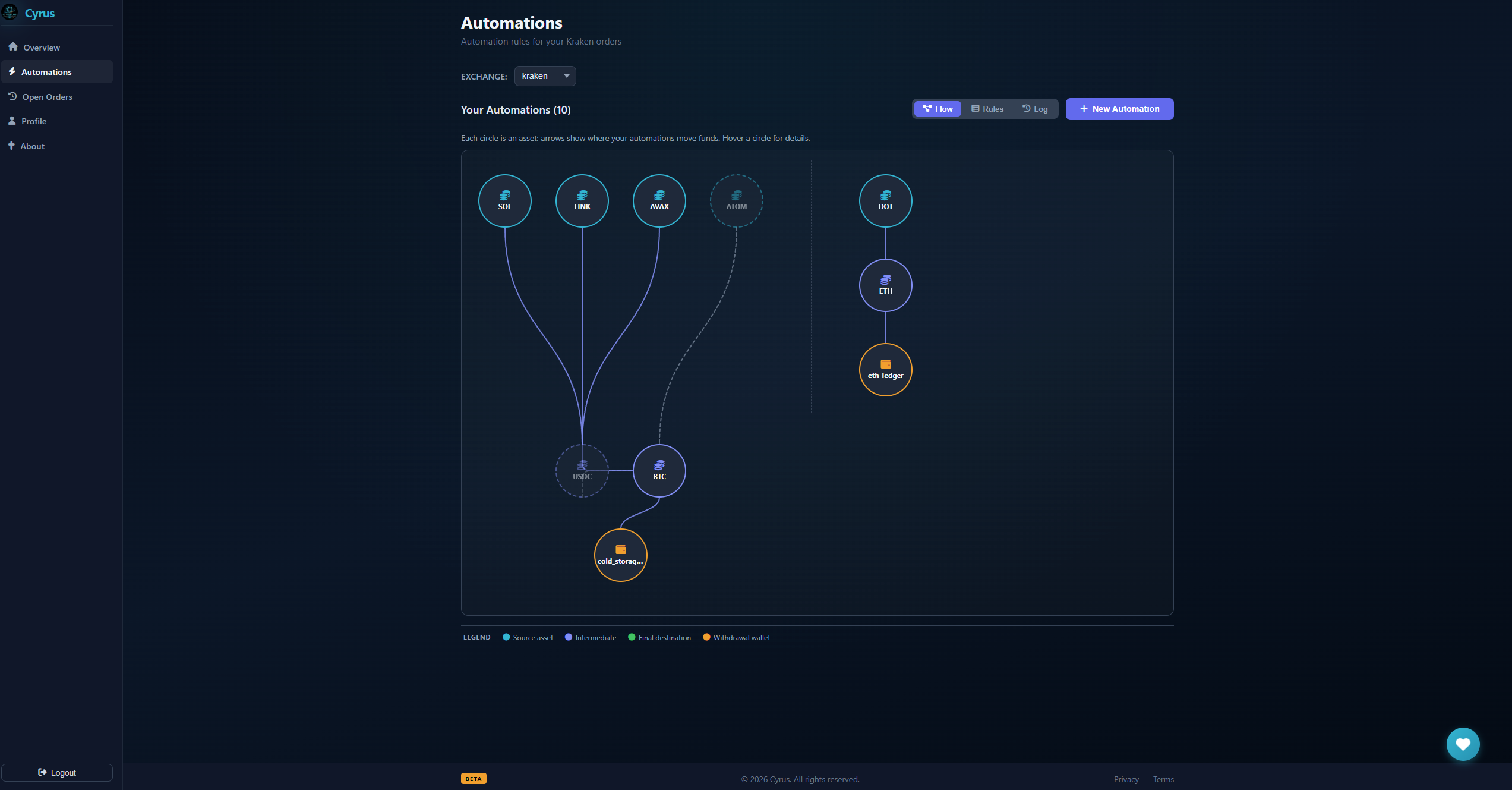Open the Profile page

pyautogui.click(x=57, y=121)
